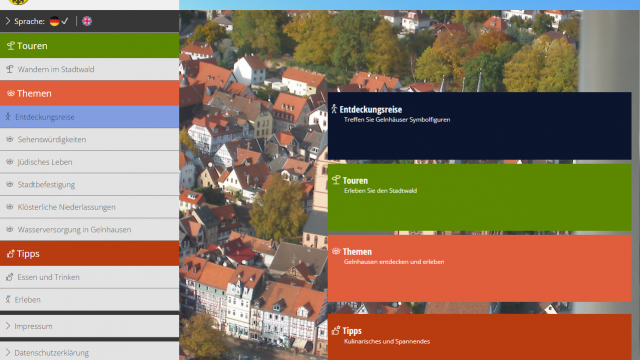Open Jüdisches Leben theme link
The width and height of the screenshot is (640, 360).
[x=89, y=162]
